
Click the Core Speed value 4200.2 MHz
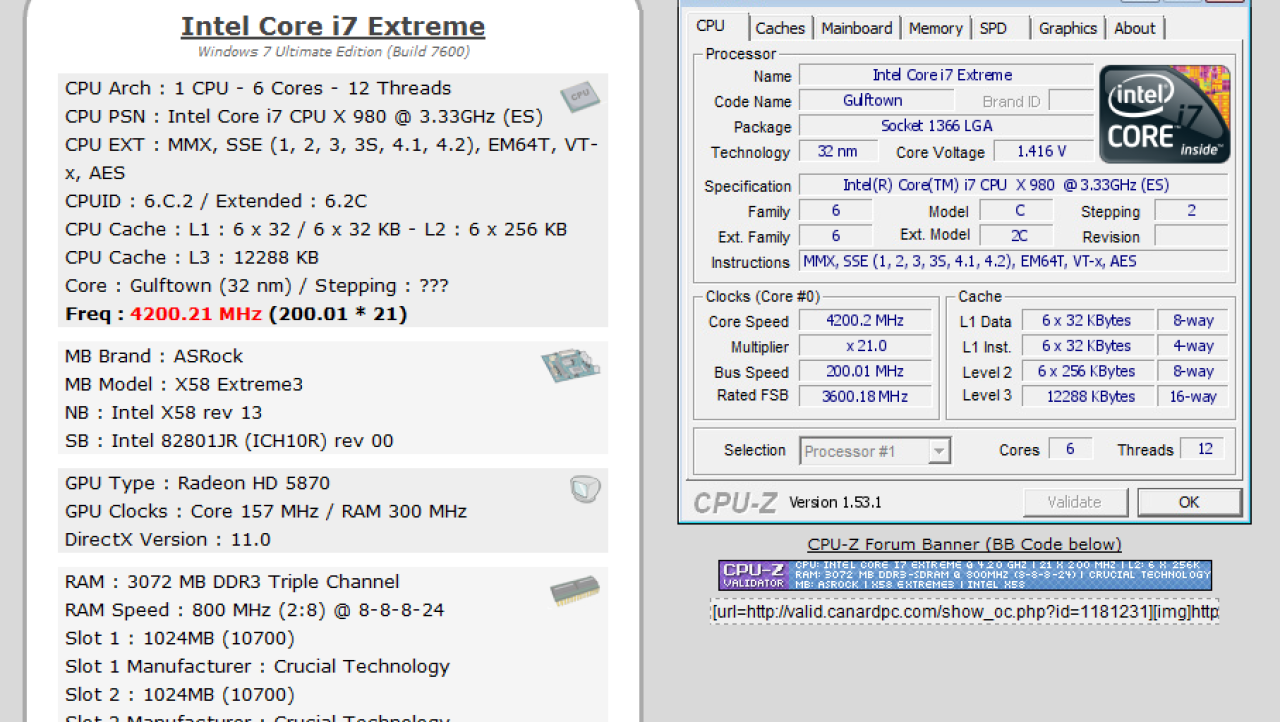[x=865, y=321]
